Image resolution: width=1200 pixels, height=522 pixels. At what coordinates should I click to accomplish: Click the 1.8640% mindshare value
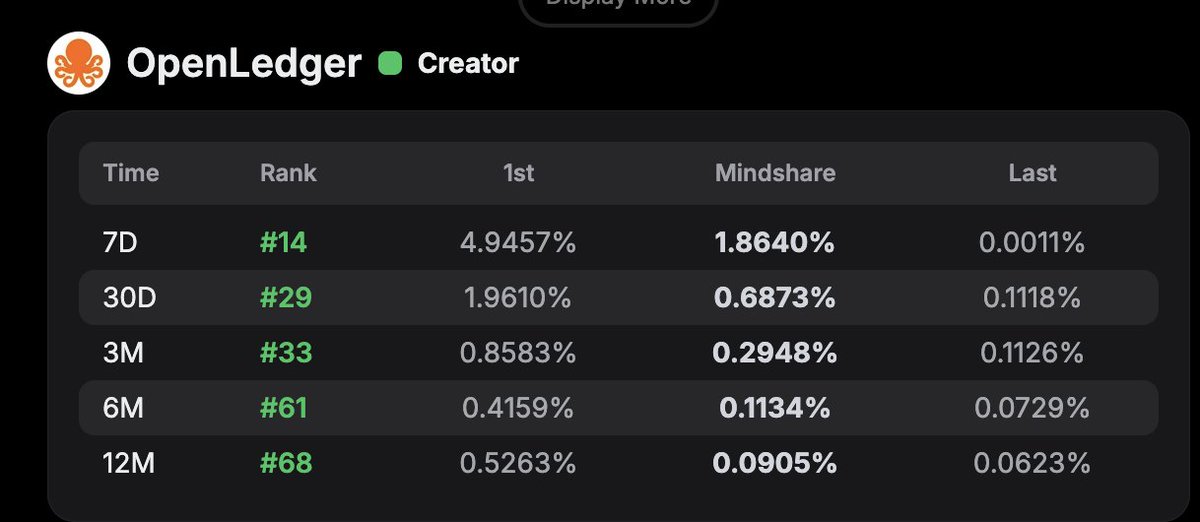[x=775, y=242]
